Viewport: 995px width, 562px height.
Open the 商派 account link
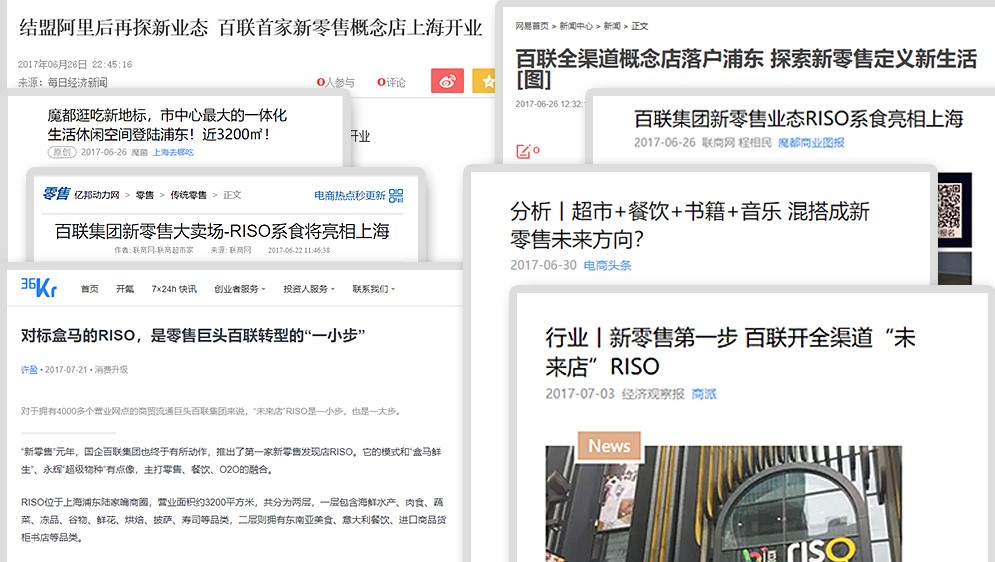704,394
